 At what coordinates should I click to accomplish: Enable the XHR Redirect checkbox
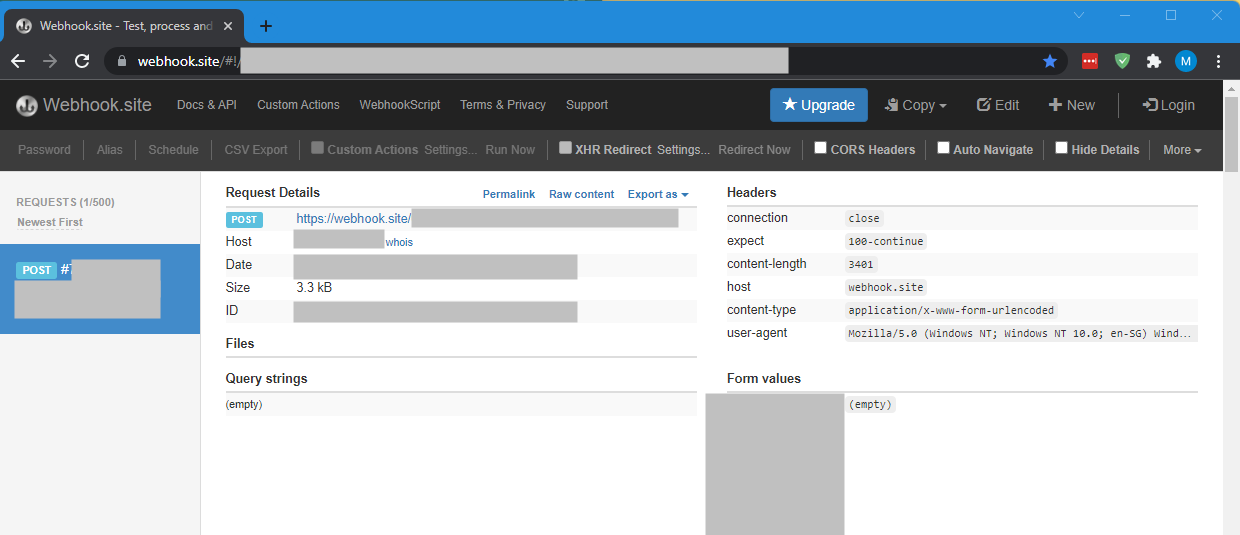565,148
